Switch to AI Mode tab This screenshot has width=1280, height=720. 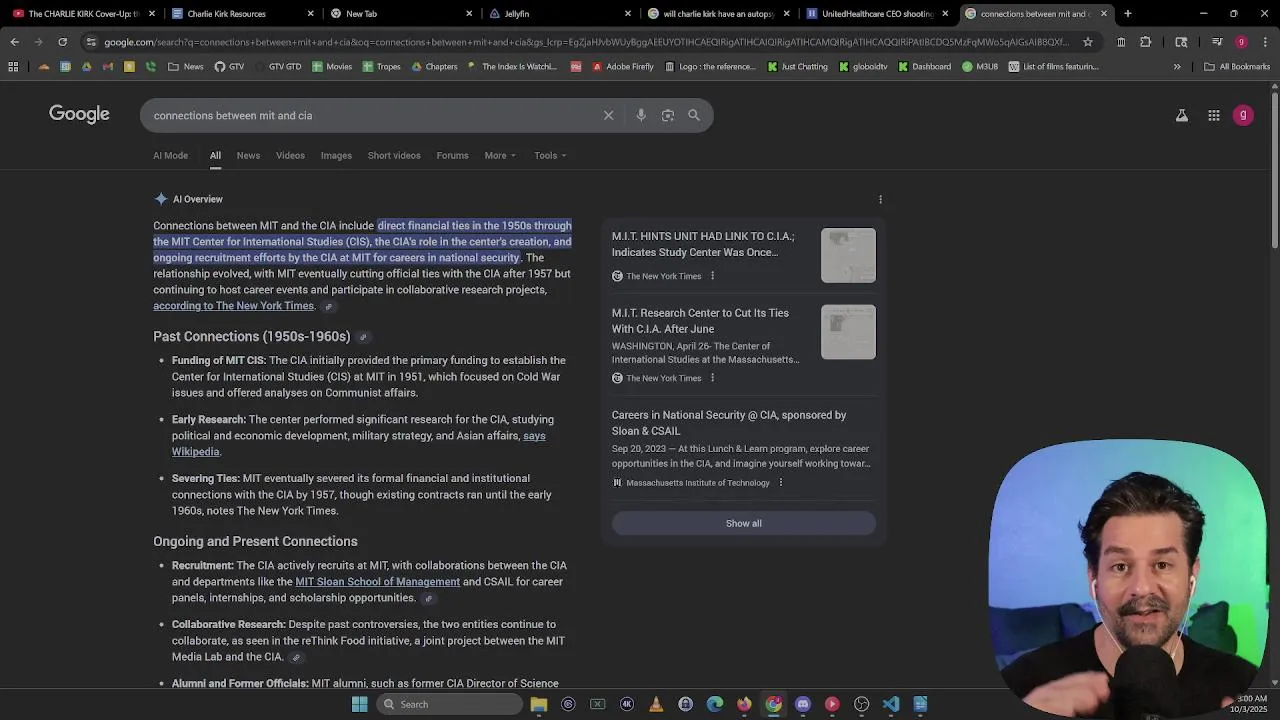pyautogui.click(x=170, y=155)
